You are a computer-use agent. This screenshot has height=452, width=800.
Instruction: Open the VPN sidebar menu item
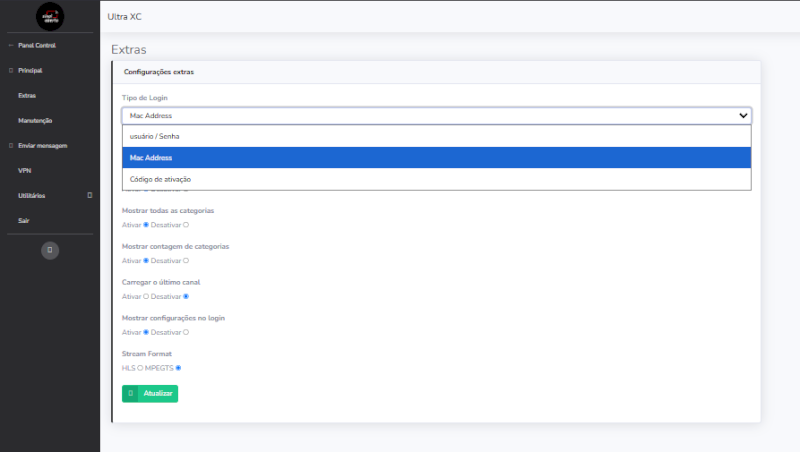point(25,171)
